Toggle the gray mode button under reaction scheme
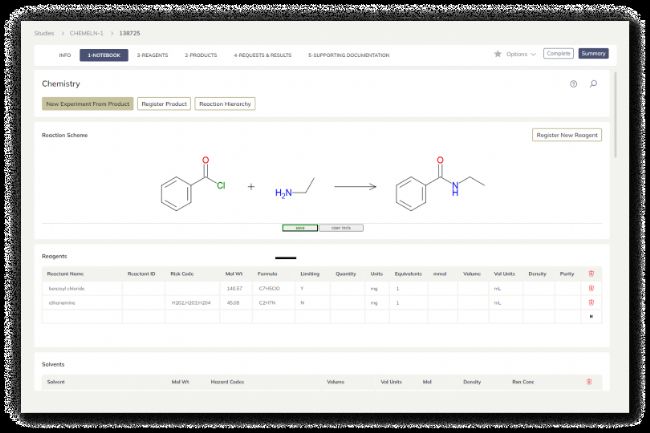Viewport: 650px width, 433px height. pos(340,228)
